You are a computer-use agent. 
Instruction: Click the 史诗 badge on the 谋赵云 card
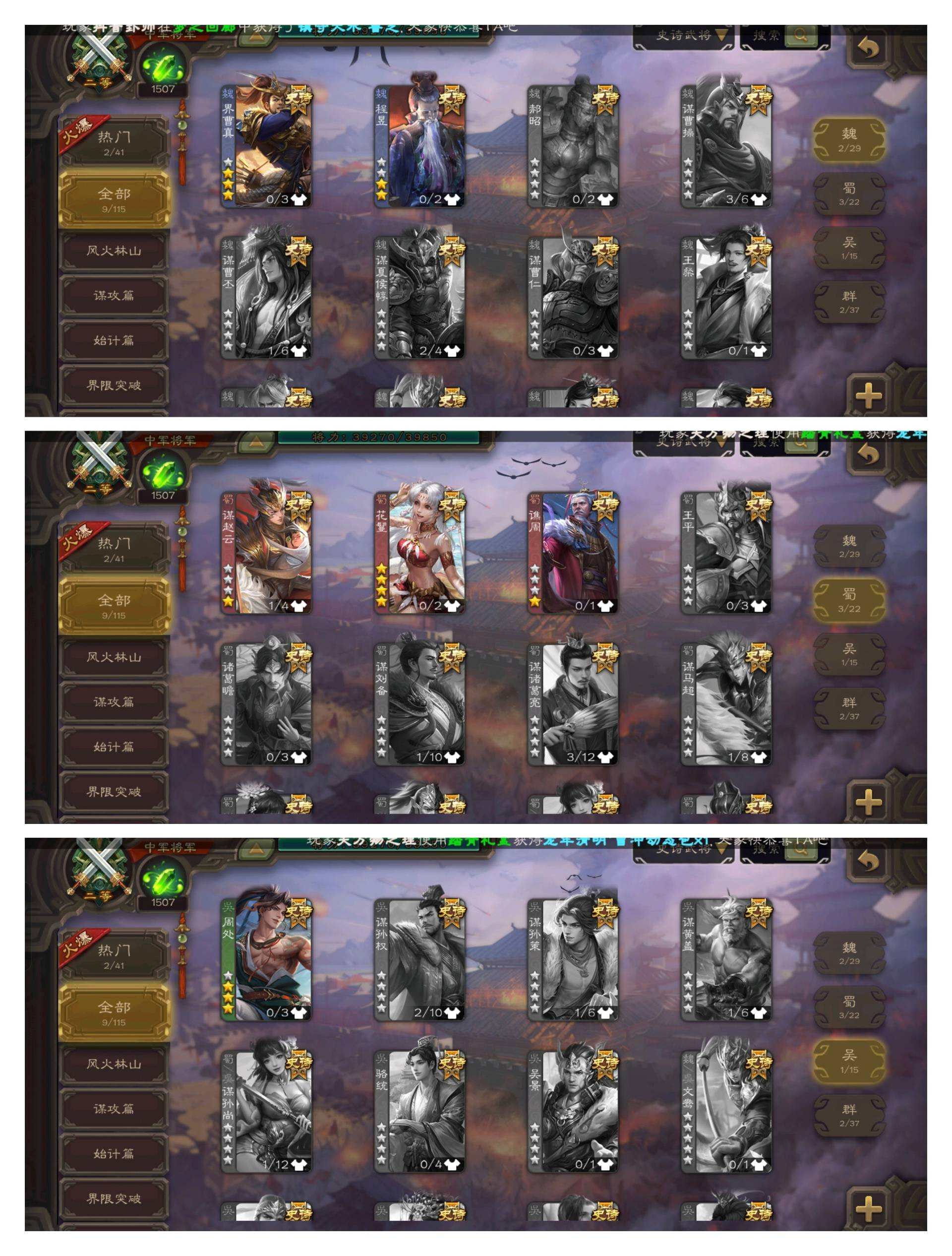click(298, 507)
